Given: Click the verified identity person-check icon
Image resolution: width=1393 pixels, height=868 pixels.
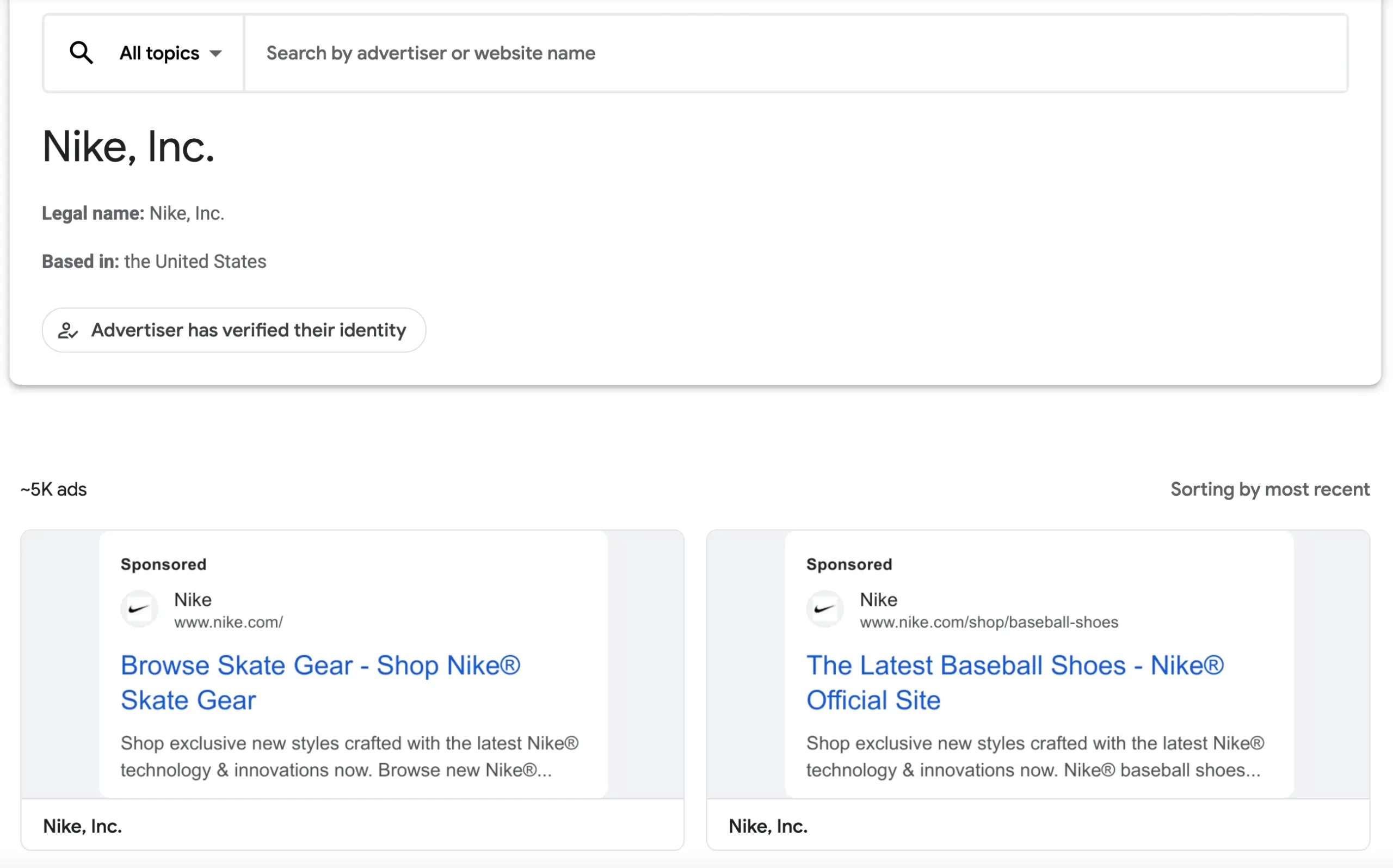Looking at the screenshot, I should pos(67,331).
